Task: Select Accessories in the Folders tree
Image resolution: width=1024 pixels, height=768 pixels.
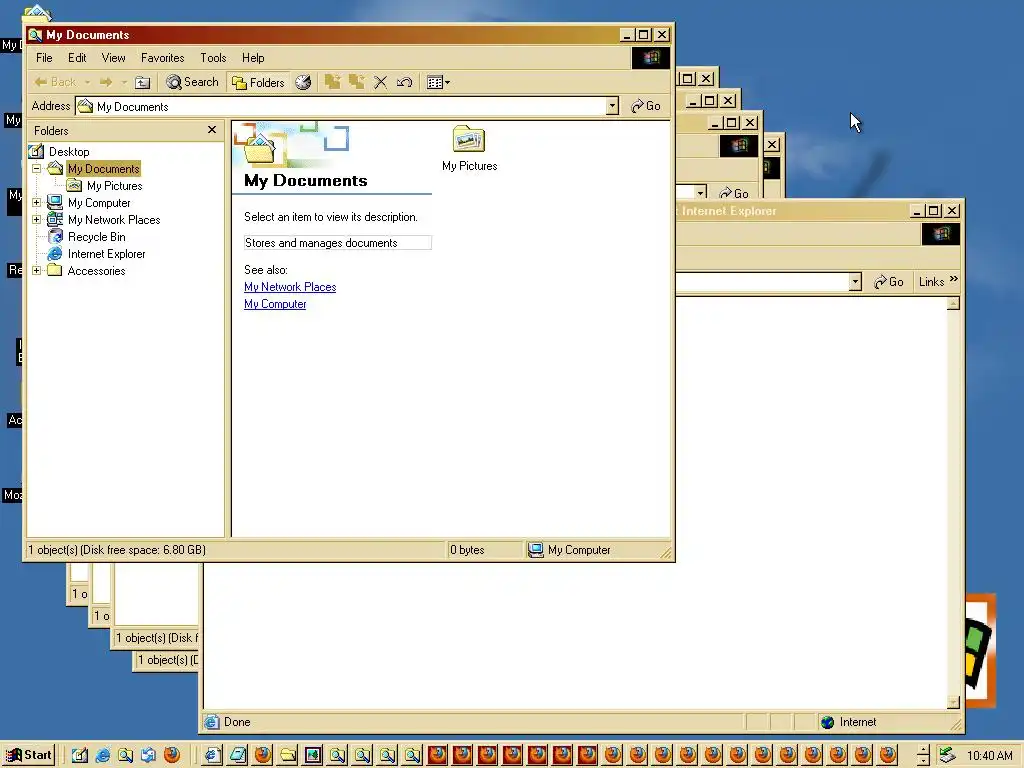Action: pyautogui.click(x=96, y=270)
